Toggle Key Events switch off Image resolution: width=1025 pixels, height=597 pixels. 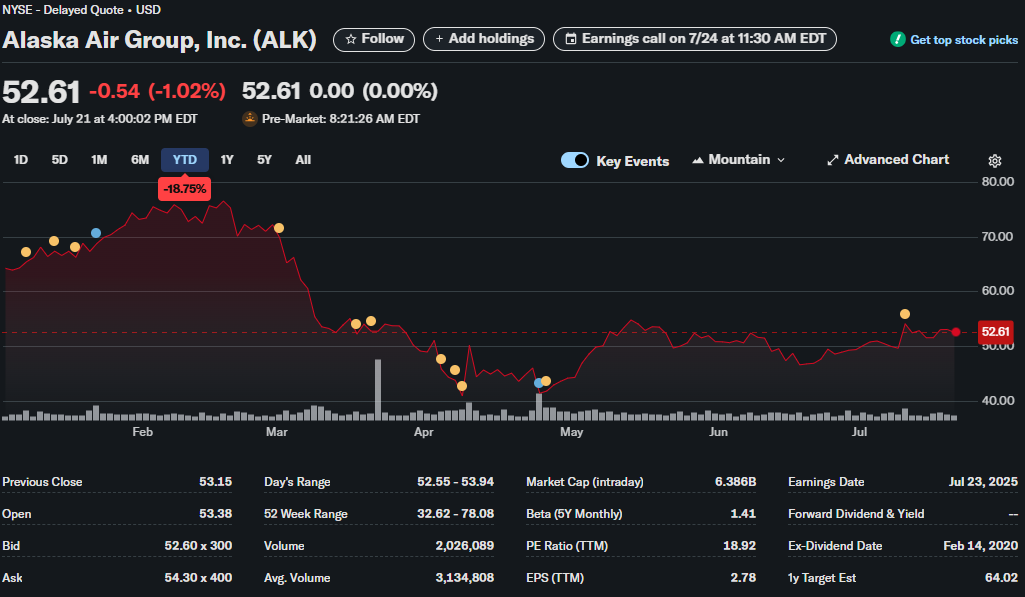click(x=575, y=160)
